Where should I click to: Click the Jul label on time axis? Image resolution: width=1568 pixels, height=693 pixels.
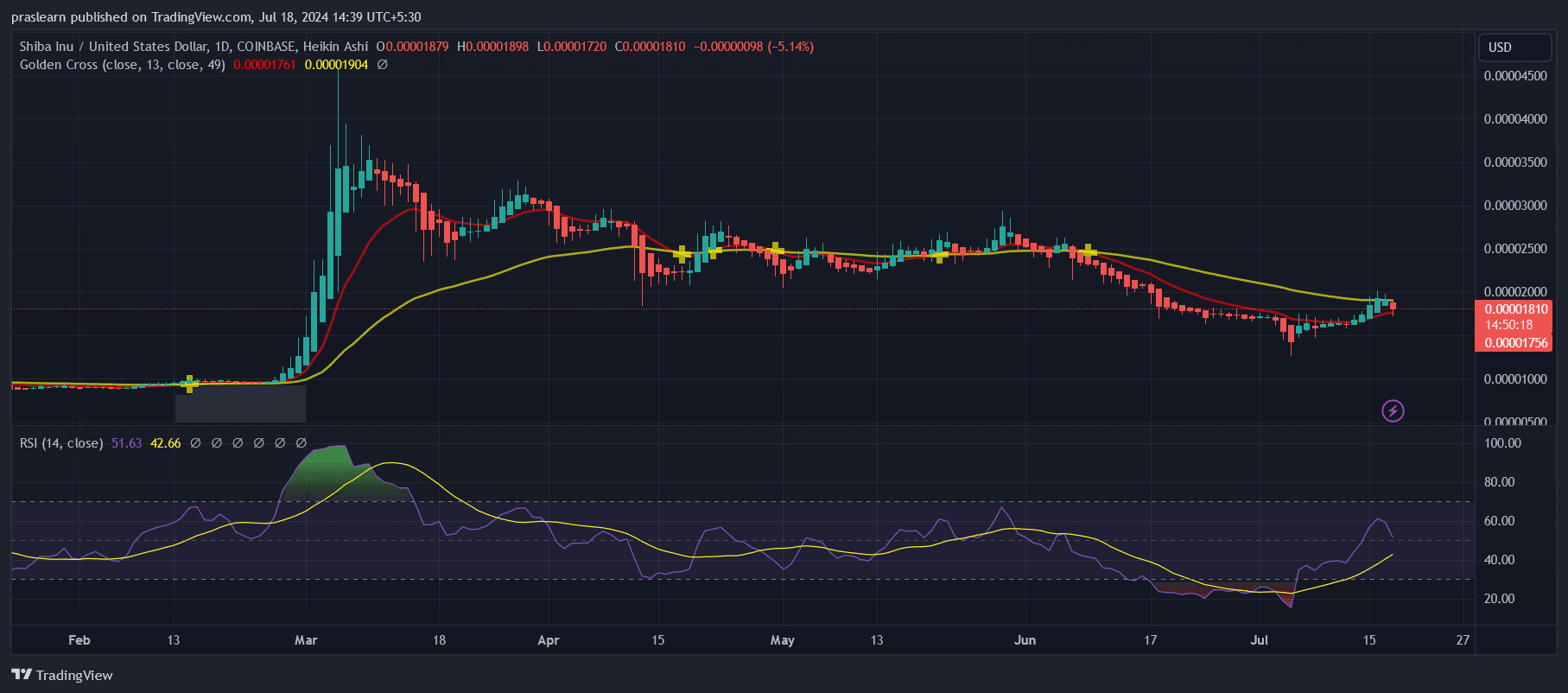click(1260, 640)
